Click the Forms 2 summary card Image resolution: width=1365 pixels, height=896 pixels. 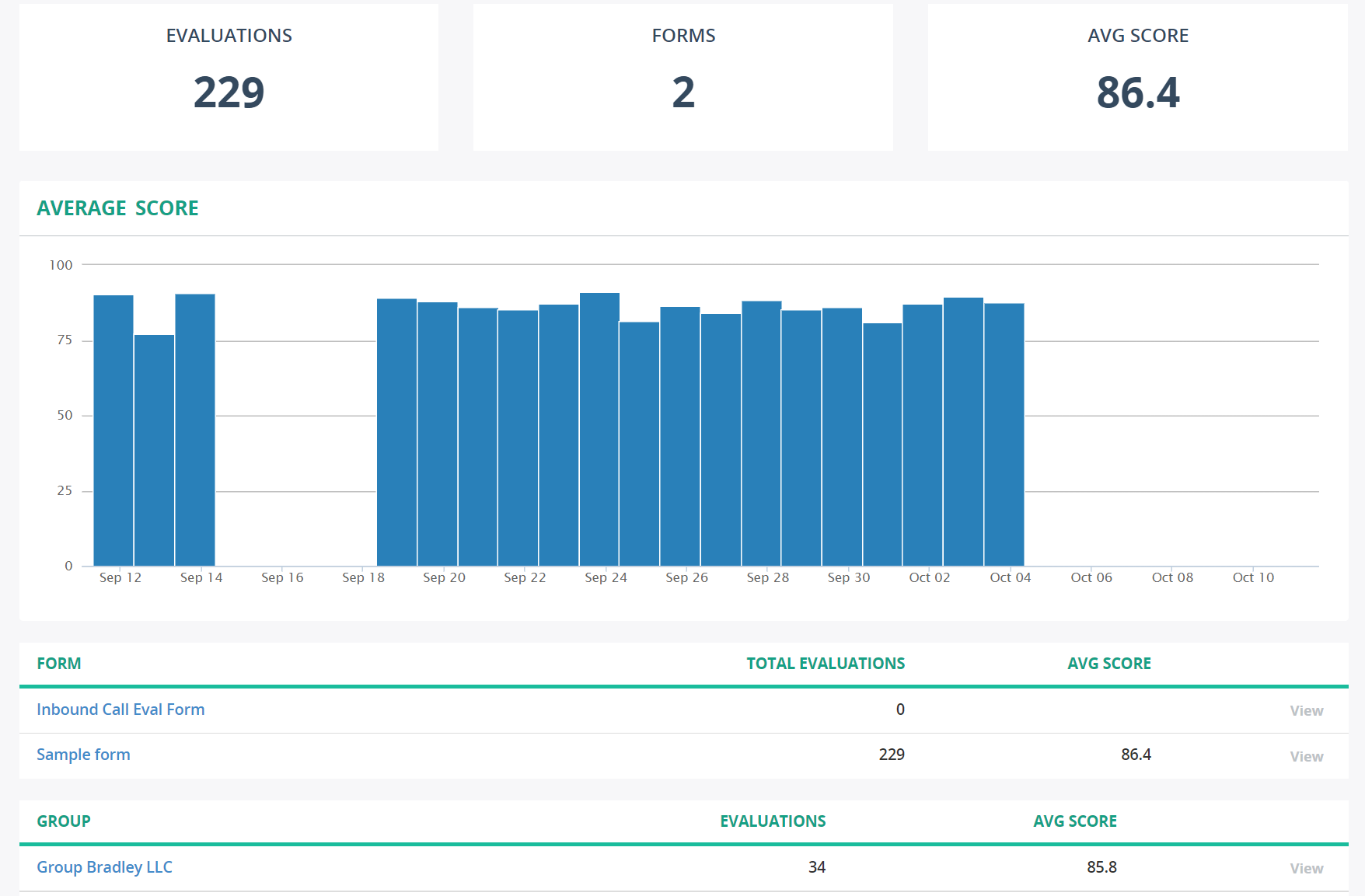[x=683, y=77]
